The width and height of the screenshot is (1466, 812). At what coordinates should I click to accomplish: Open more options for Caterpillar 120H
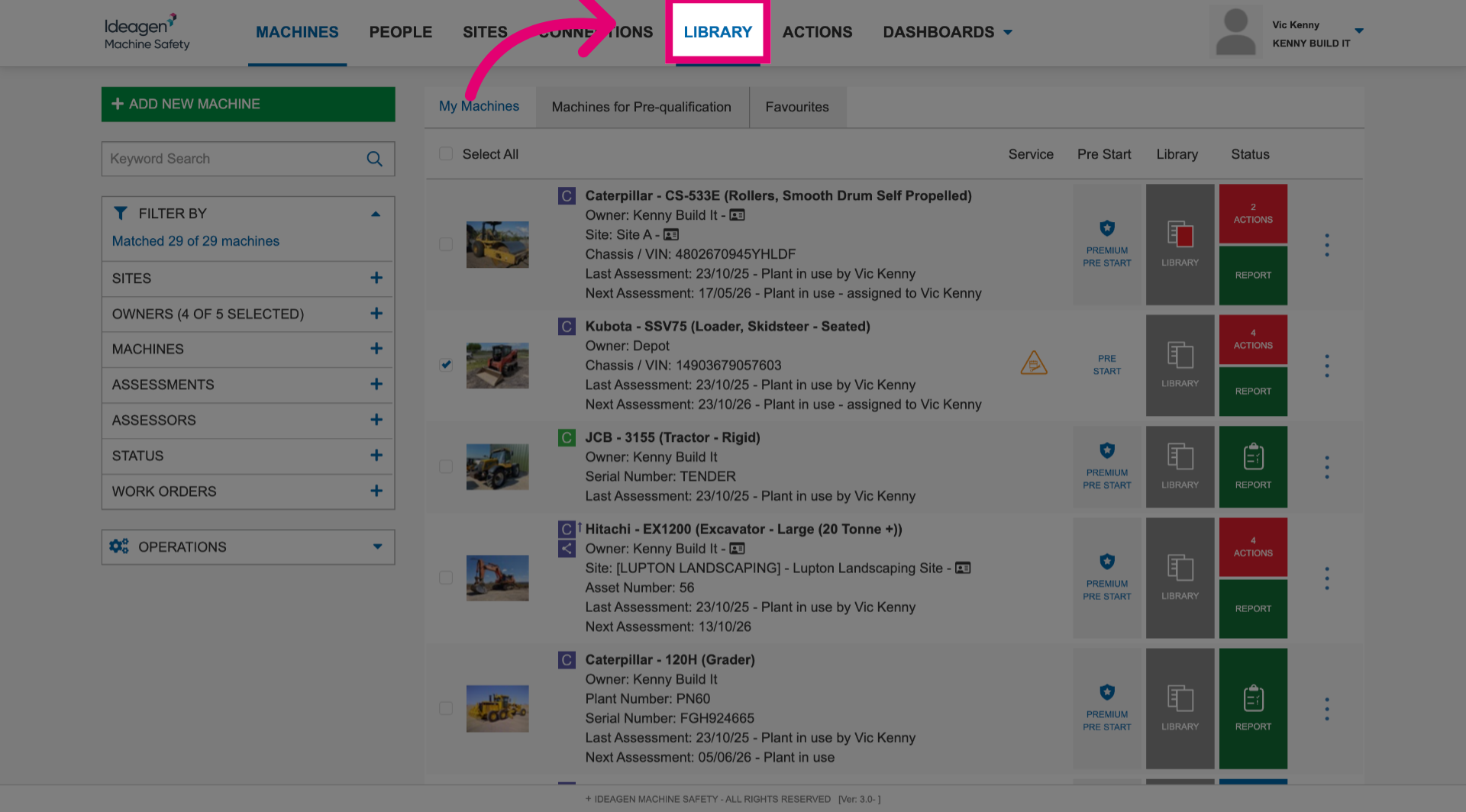[1327, 709]
